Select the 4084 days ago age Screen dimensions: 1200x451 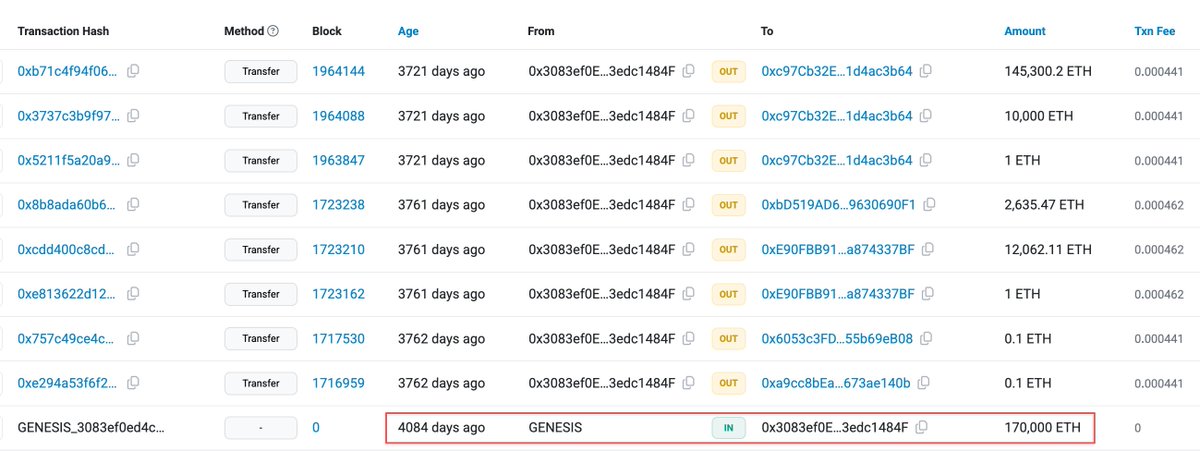point(441,427)
